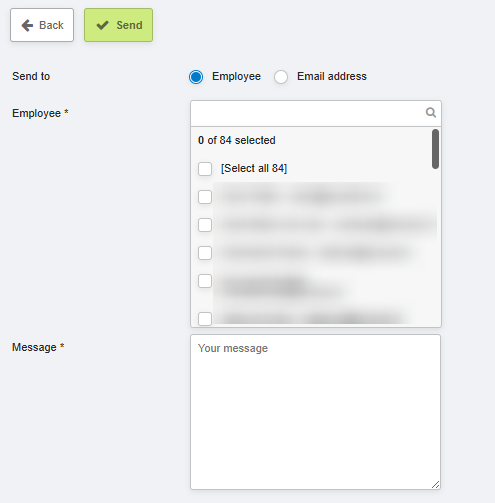Click the Back button

(42, 25)
